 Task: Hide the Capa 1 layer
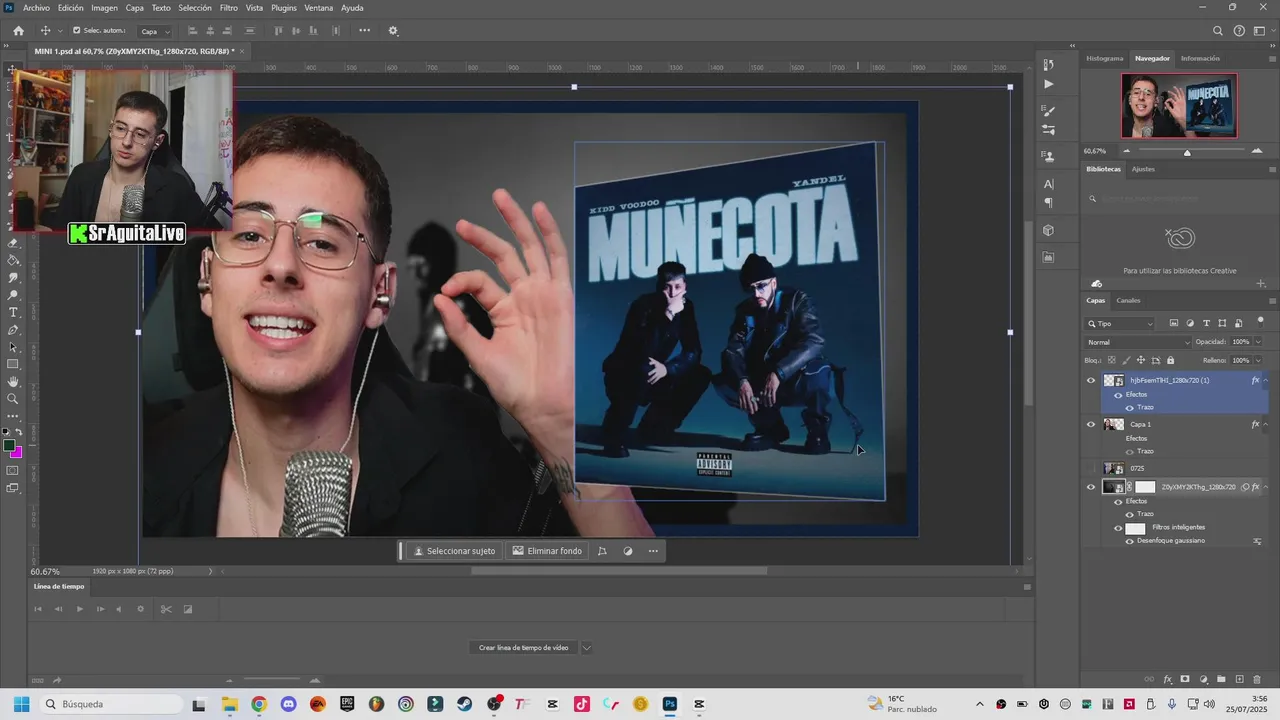coord(1091,424)
